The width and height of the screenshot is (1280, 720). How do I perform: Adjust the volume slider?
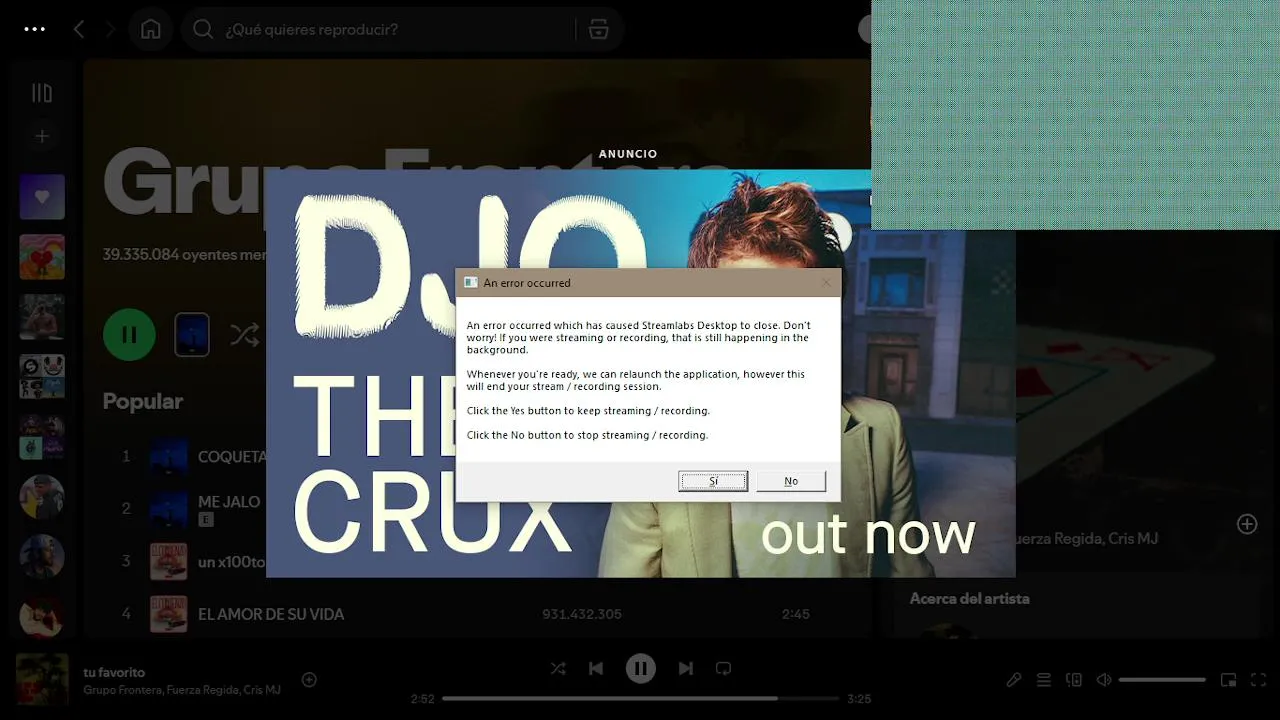pyautogui.click(x=1162, y=680)
